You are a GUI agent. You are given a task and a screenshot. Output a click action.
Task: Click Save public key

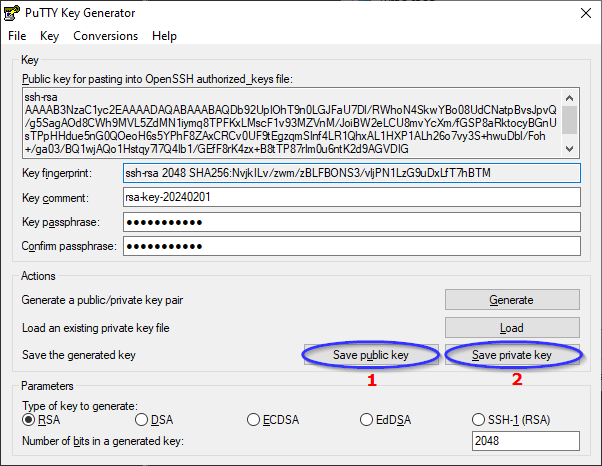[x=371, y=355]
